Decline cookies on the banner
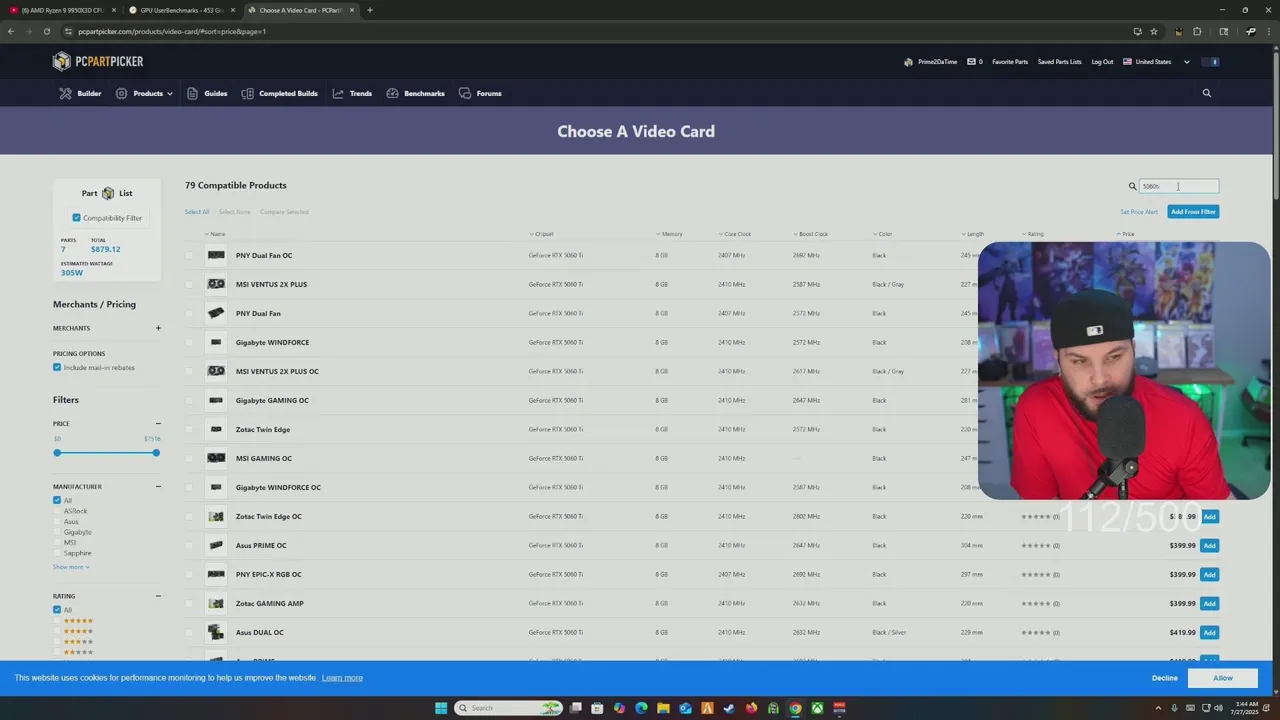Screen dimensions: 1280x720 pyautogui.click(x=1164, y=678)
